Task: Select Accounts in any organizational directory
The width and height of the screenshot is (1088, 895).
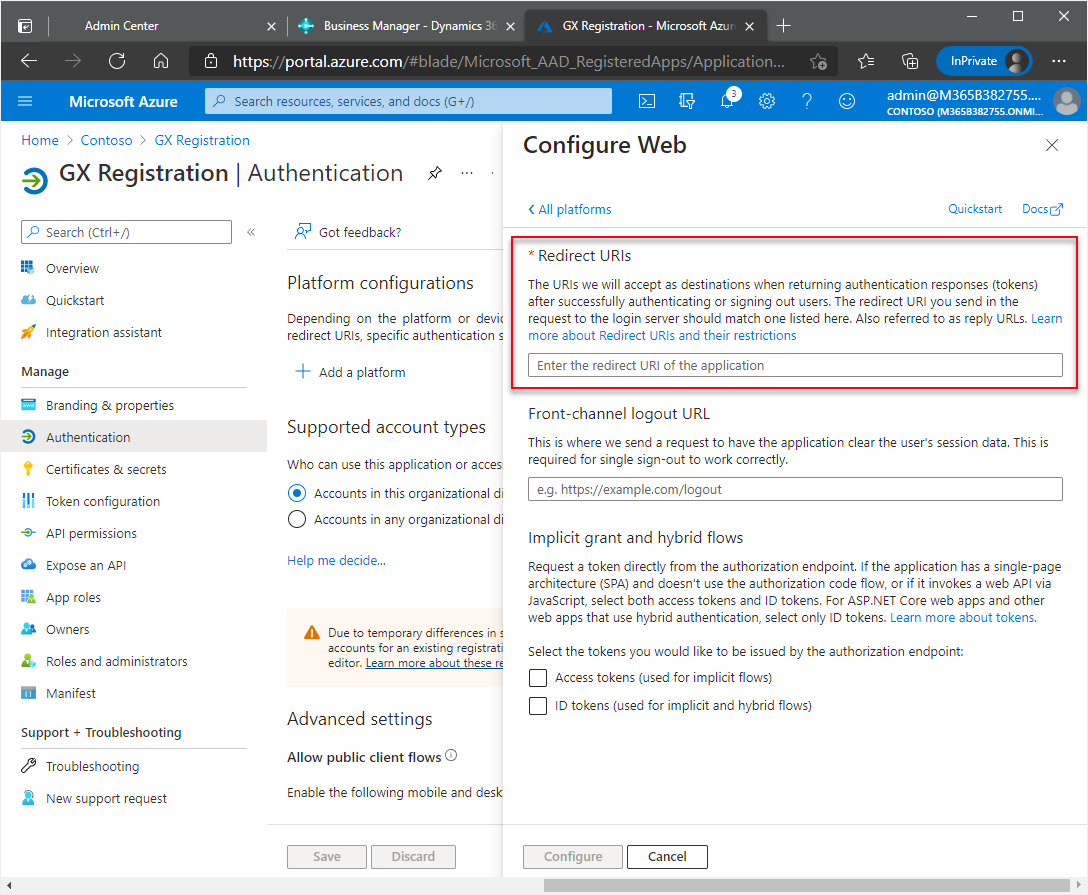Action: (x=296, y=519)
